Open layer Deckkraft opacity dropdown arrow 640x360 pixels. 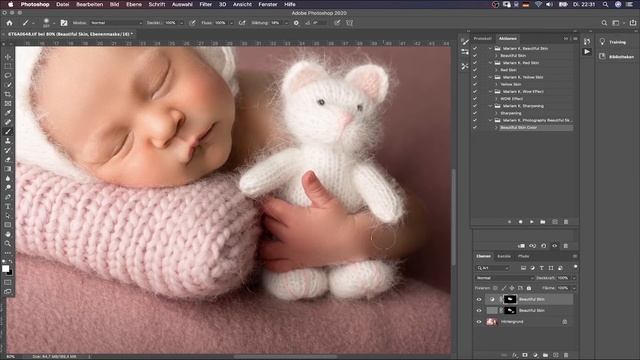pos(573,278)
